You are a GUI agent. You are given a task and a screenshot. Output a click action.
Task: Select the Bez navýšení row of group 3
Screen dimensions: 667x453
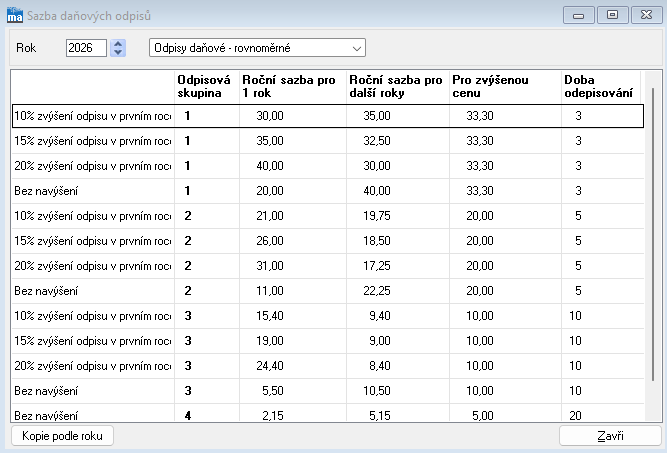[328, 391]
